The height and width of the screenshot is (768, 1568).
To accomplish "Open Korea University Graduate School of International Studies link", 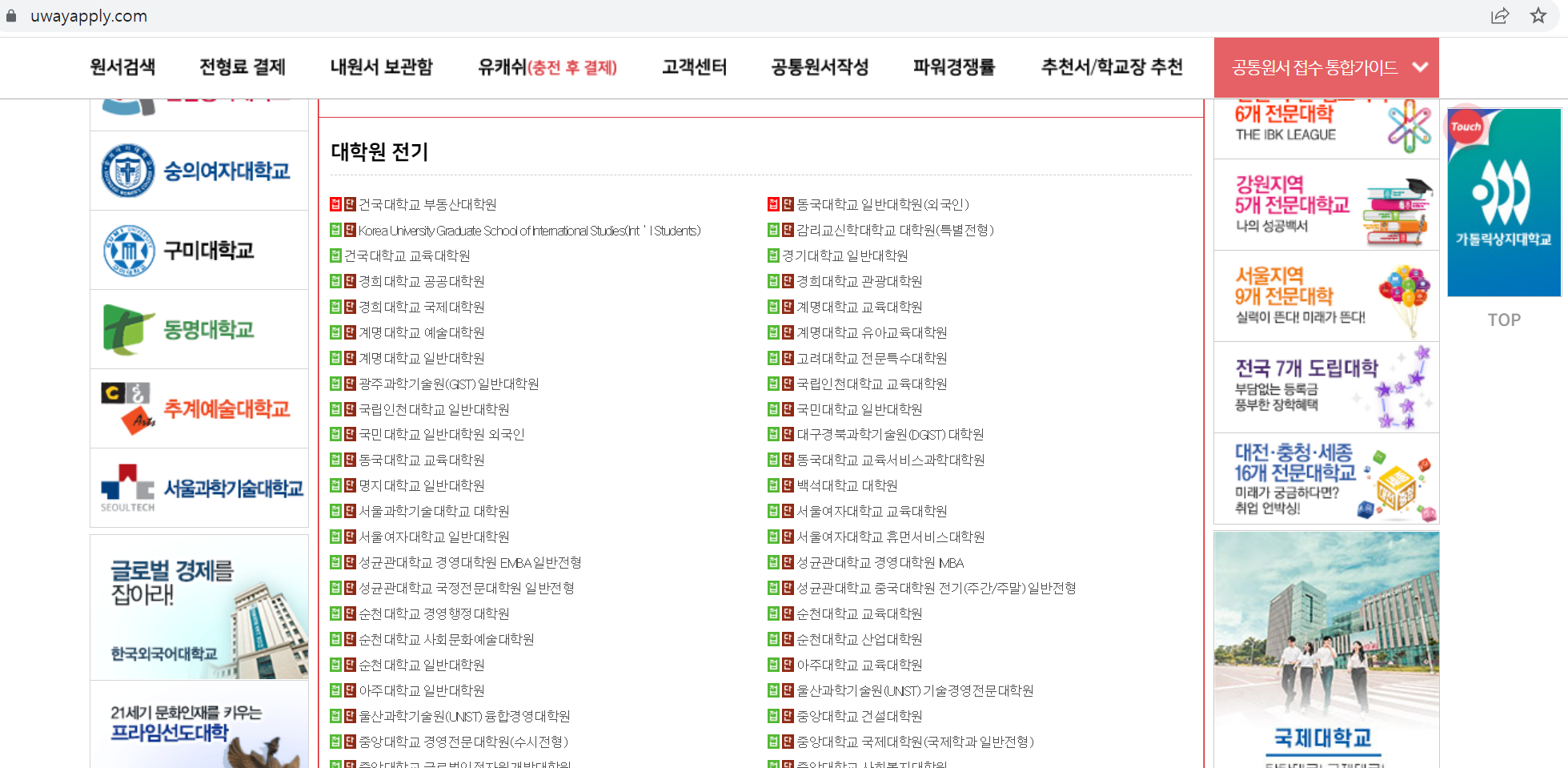I will tap(529, 231).
